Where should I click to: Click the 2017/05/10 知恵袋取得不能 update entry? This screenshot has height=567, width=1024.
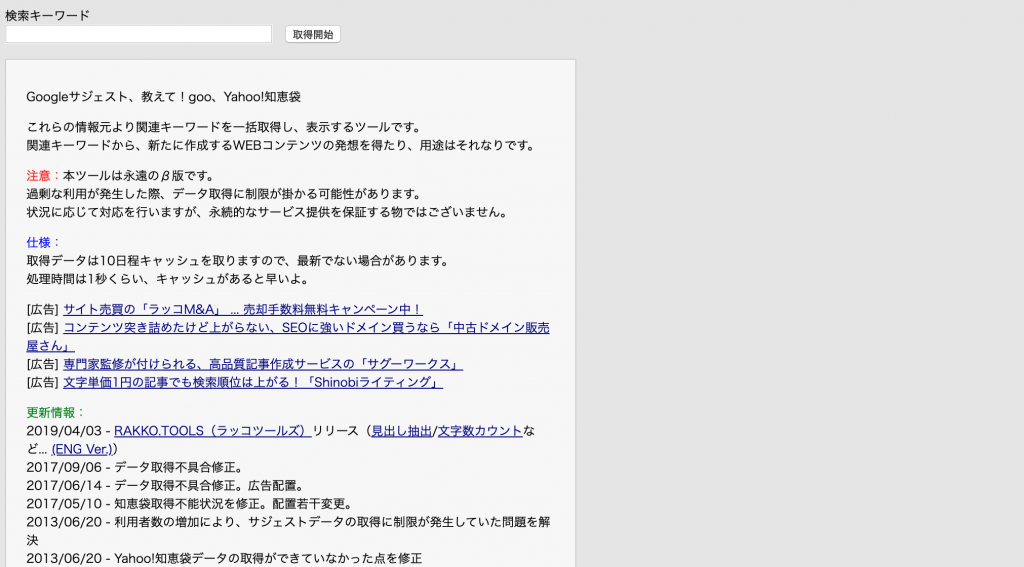coord(191,504)
